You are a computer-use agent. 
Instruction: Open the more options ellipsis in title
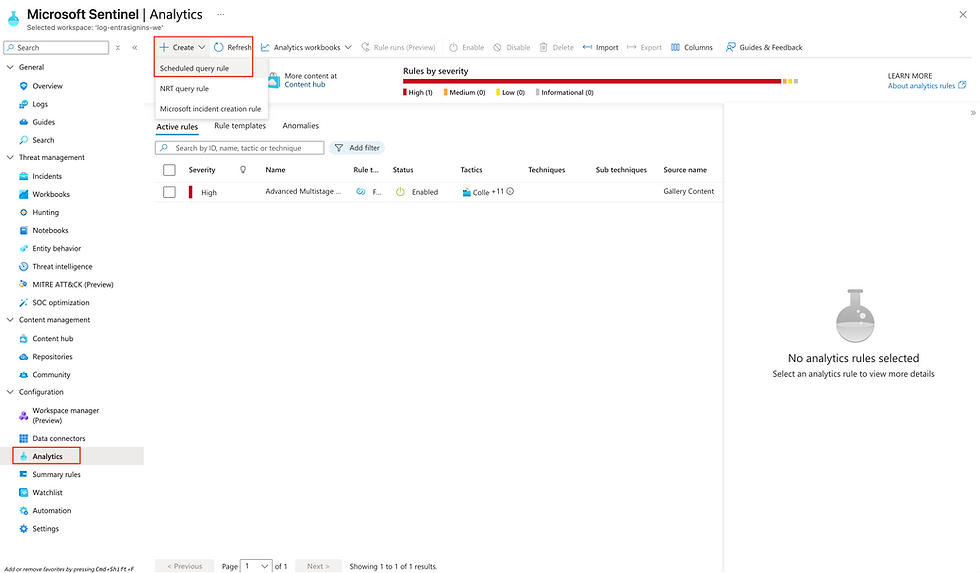point(221,14)
